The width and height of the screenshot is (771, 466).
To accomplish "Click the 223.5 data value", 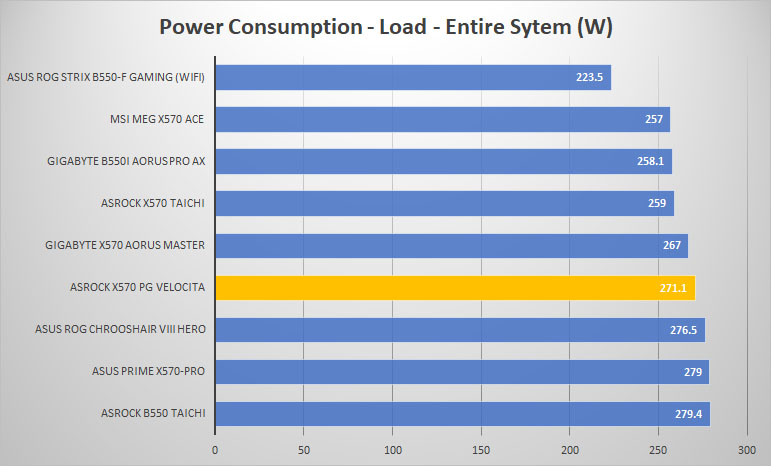I will coord(590,77).
